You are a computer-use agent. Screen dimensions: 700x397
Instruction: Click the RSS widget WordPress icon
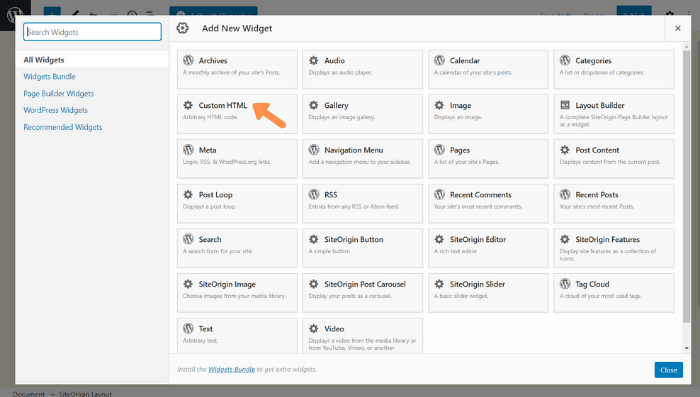[314, 194]
